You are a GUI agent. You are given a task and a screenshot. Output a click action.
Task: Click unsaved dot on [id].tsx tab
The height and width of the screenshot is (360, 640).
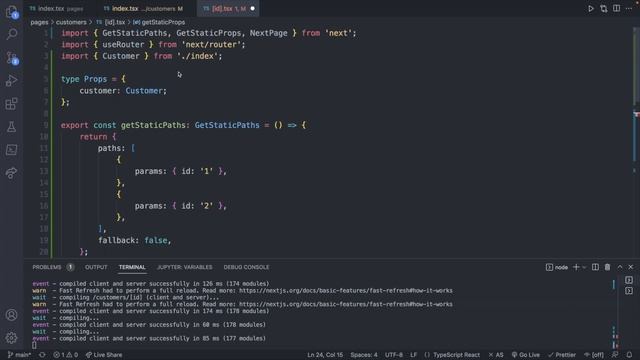click(x=252, y=8)
